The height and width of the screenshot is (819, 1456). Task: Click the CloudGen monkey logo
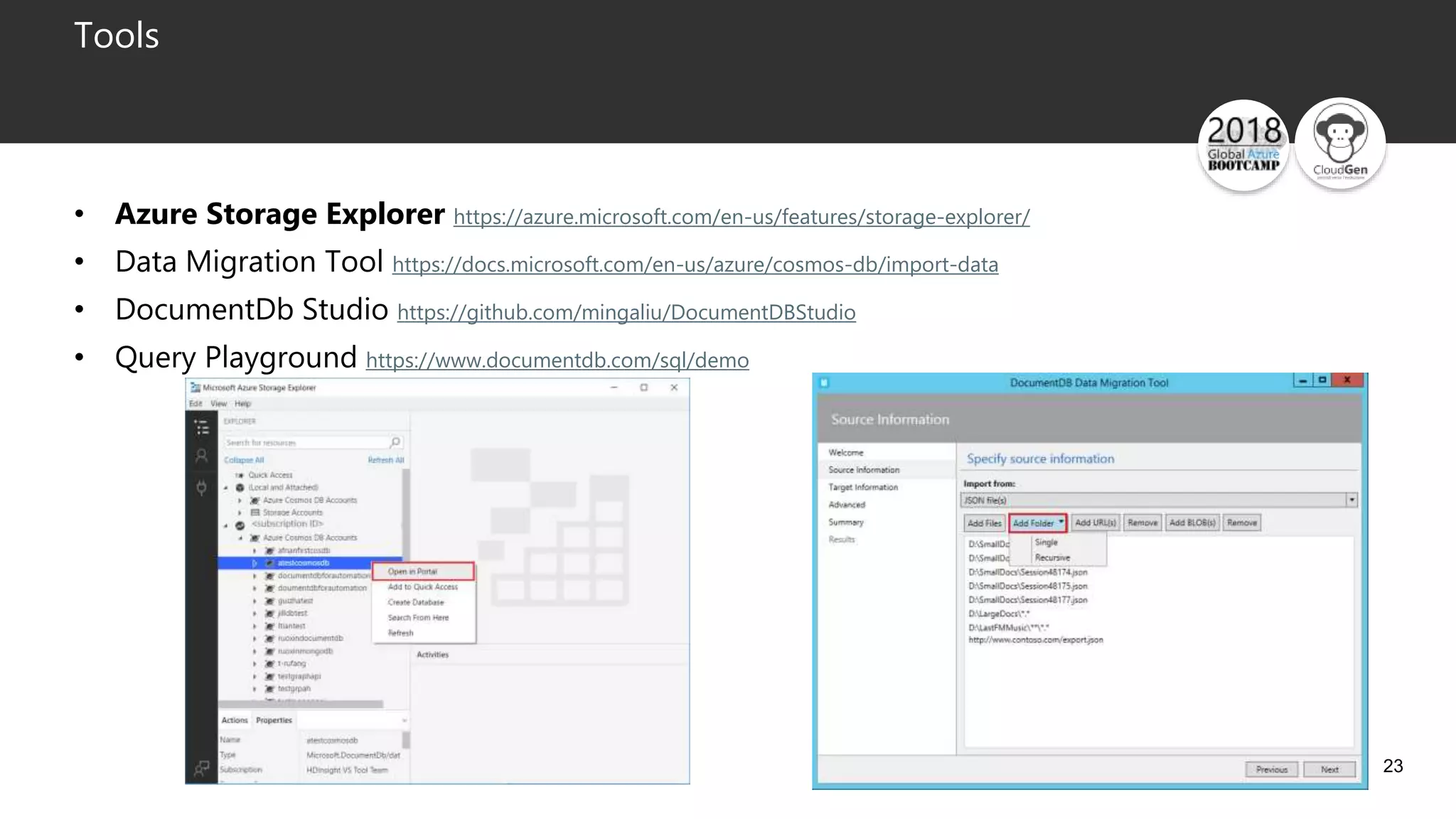tap(1340, 144)
